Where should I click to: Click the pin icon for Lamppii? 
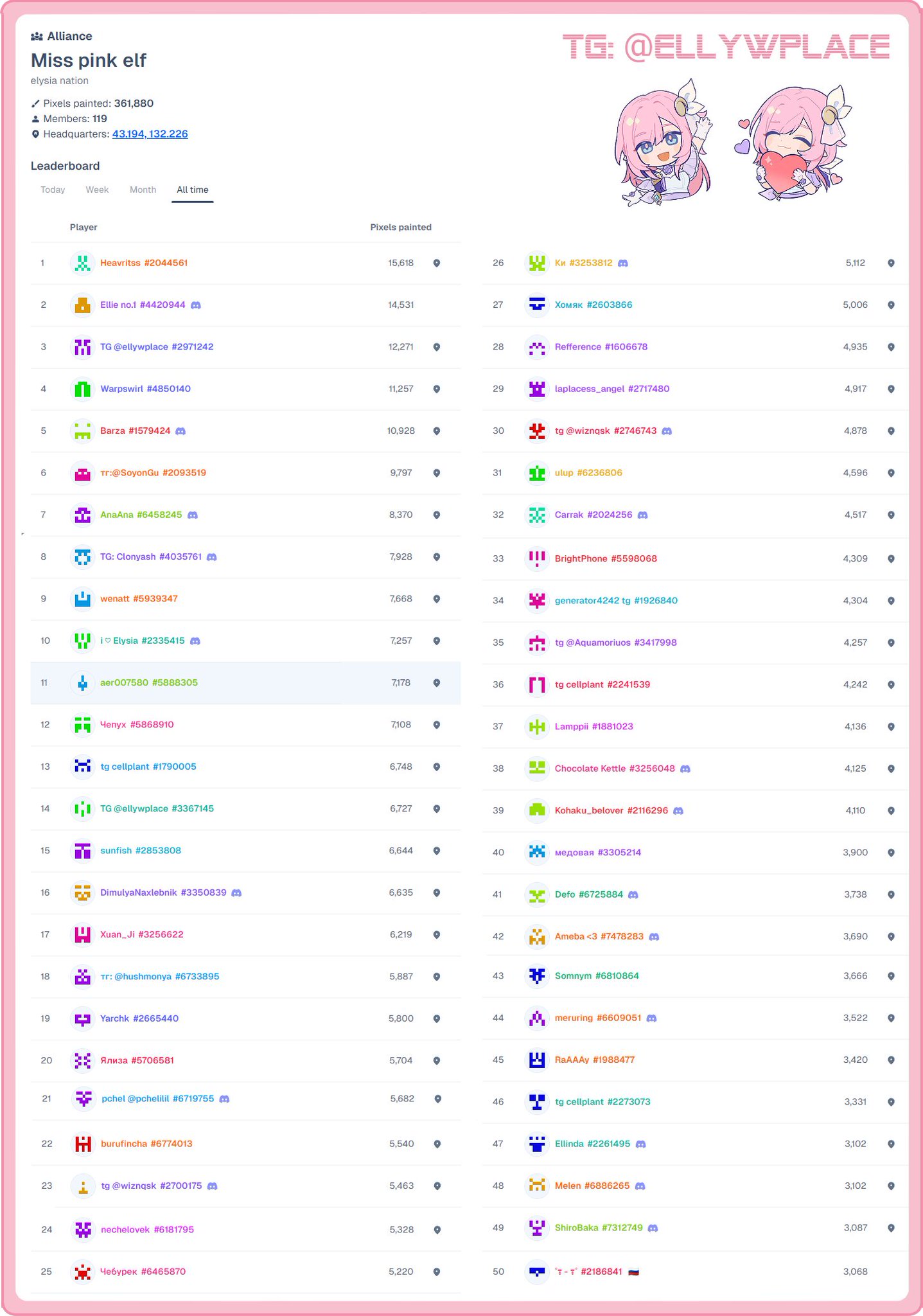pyautogui.click(x=892, y=727)
